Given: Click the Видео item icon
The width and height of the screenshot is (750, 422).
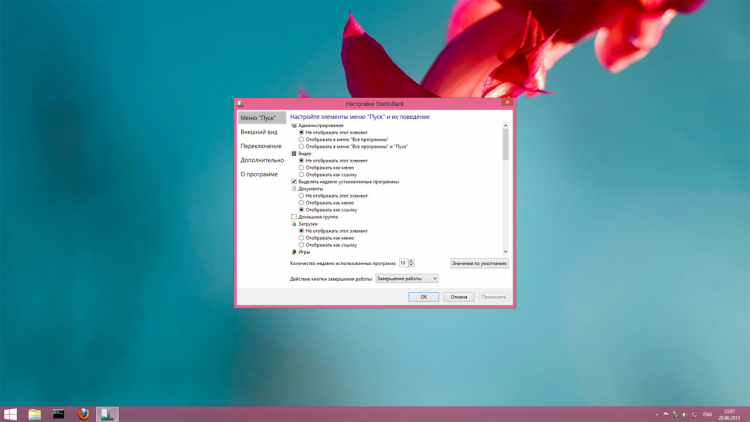Looking at the screenshot, I should (x=294, y=154).
